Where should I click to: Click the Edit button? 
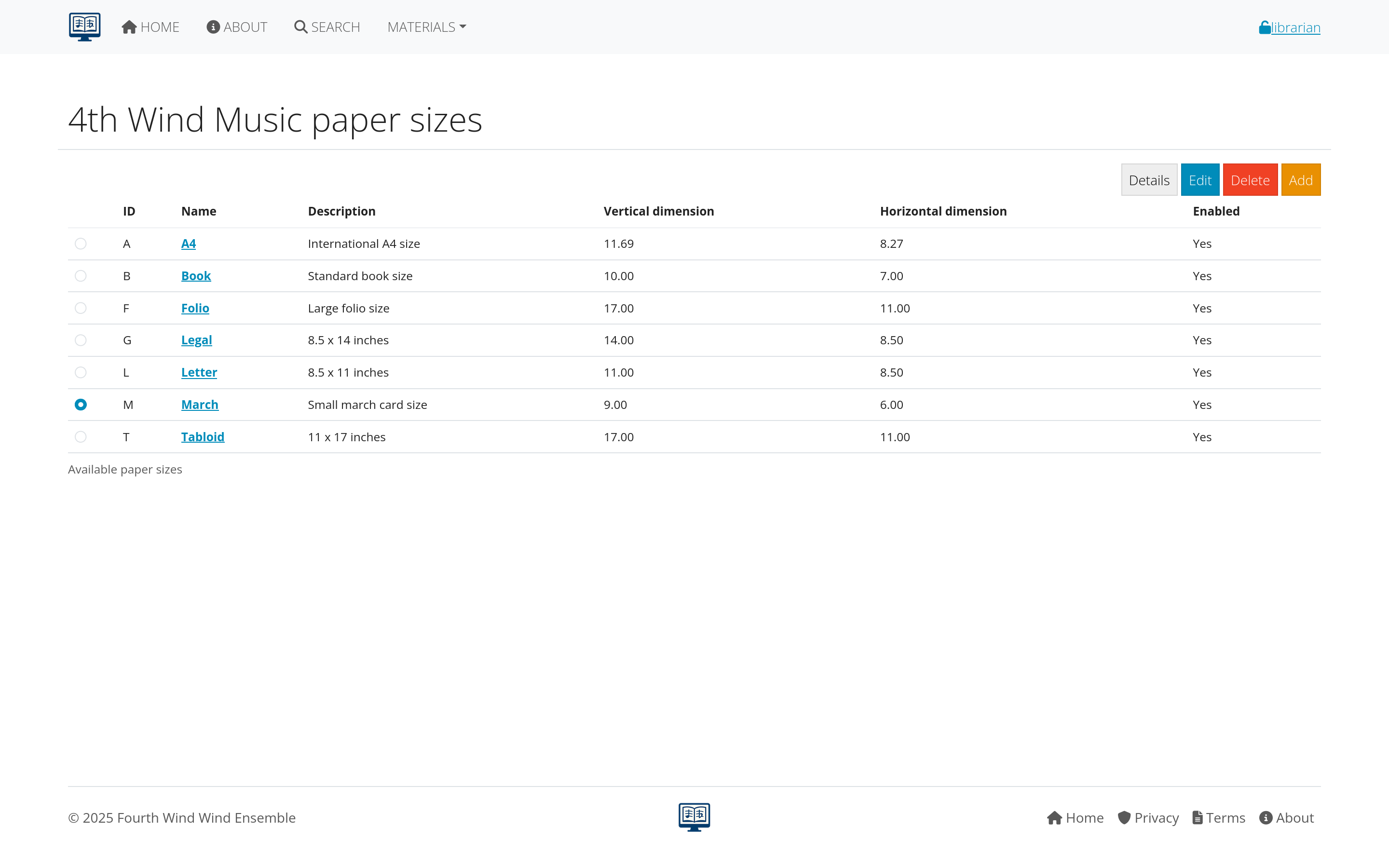[x=1199, y=180]
